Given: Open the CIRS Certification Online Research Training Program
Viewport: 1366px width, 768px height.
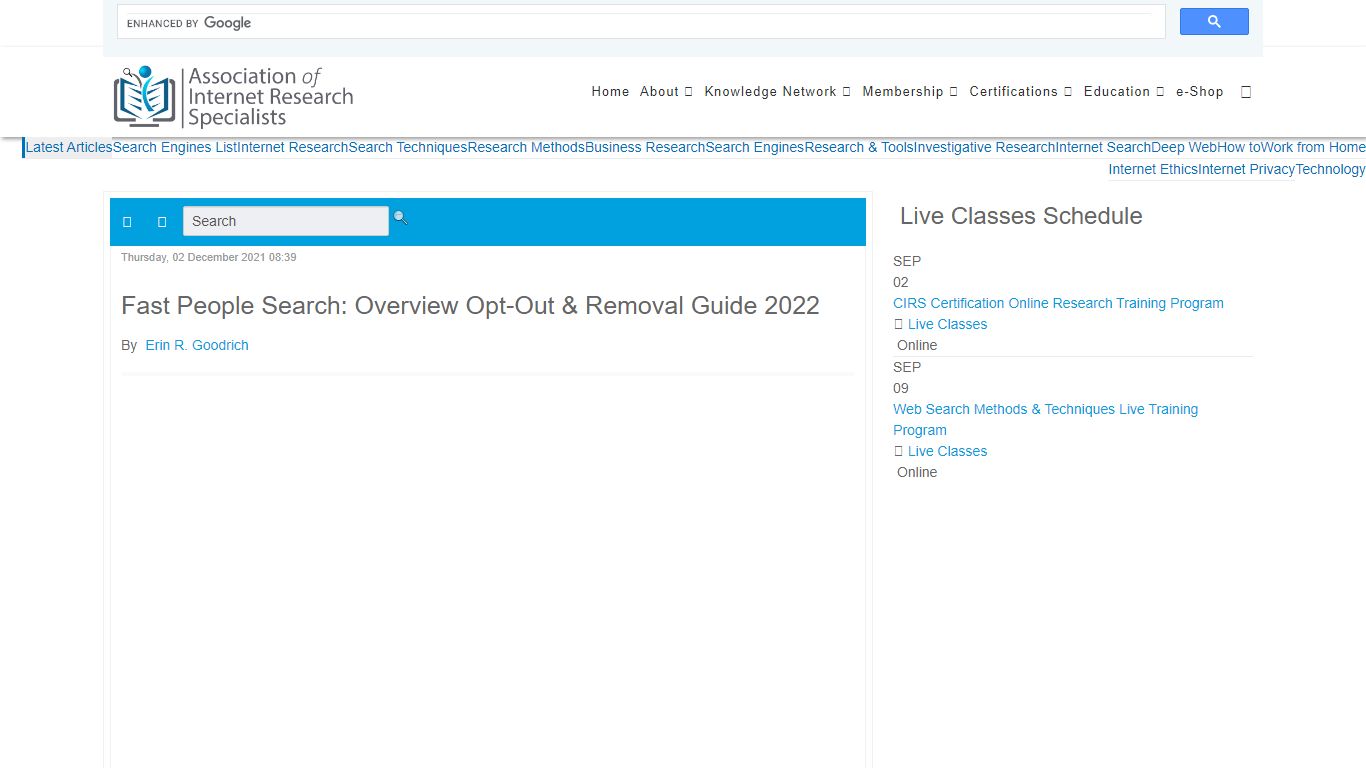Looking at the screenshot, I should (x=1058, y=303).
